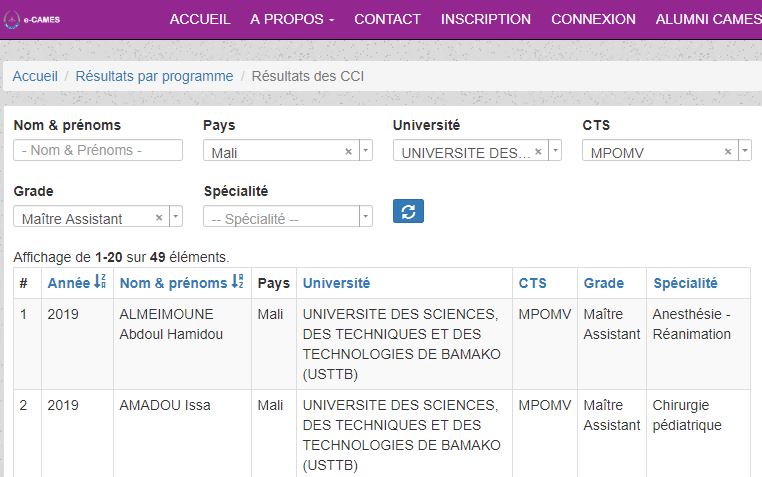Open the Spécialité dropdown
The height and width of the screenshot is (477, 762).
[287, 218]
